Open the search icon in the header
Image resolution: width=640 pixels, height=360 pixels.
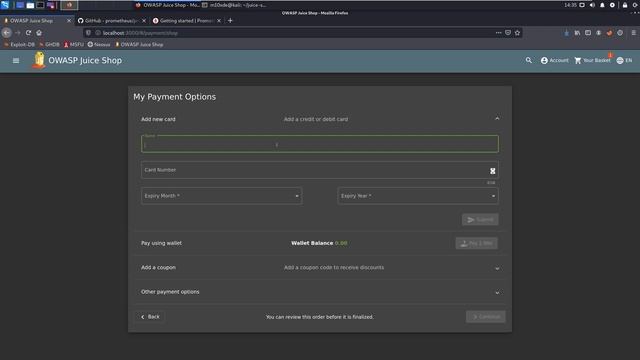529,60
